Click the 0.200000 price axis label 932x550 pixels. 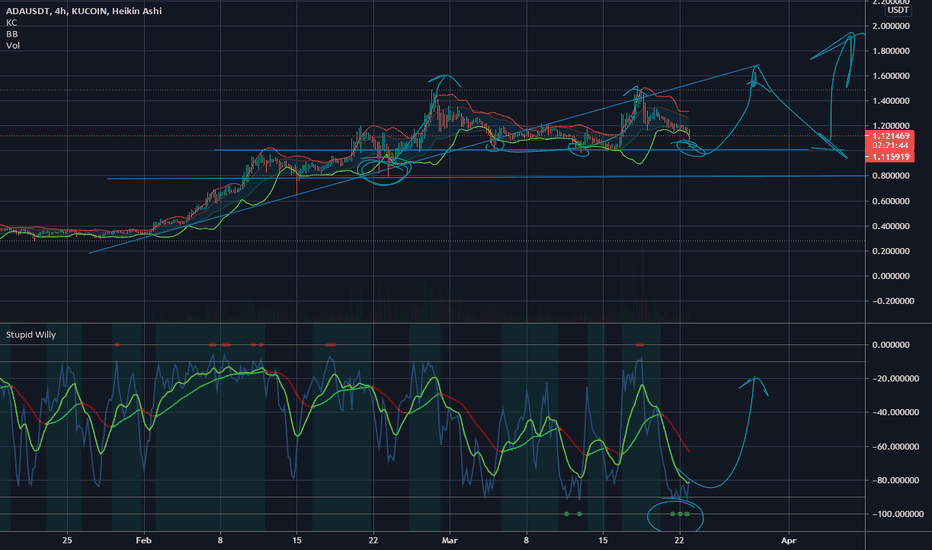pos(891,251)
